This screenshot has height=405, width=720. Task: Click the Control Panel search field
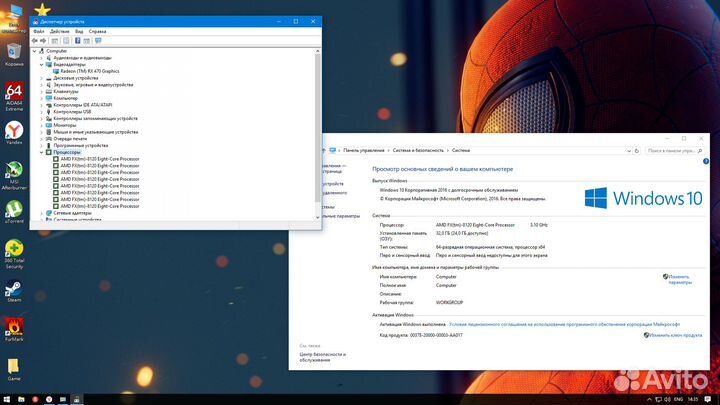point(675,151)
